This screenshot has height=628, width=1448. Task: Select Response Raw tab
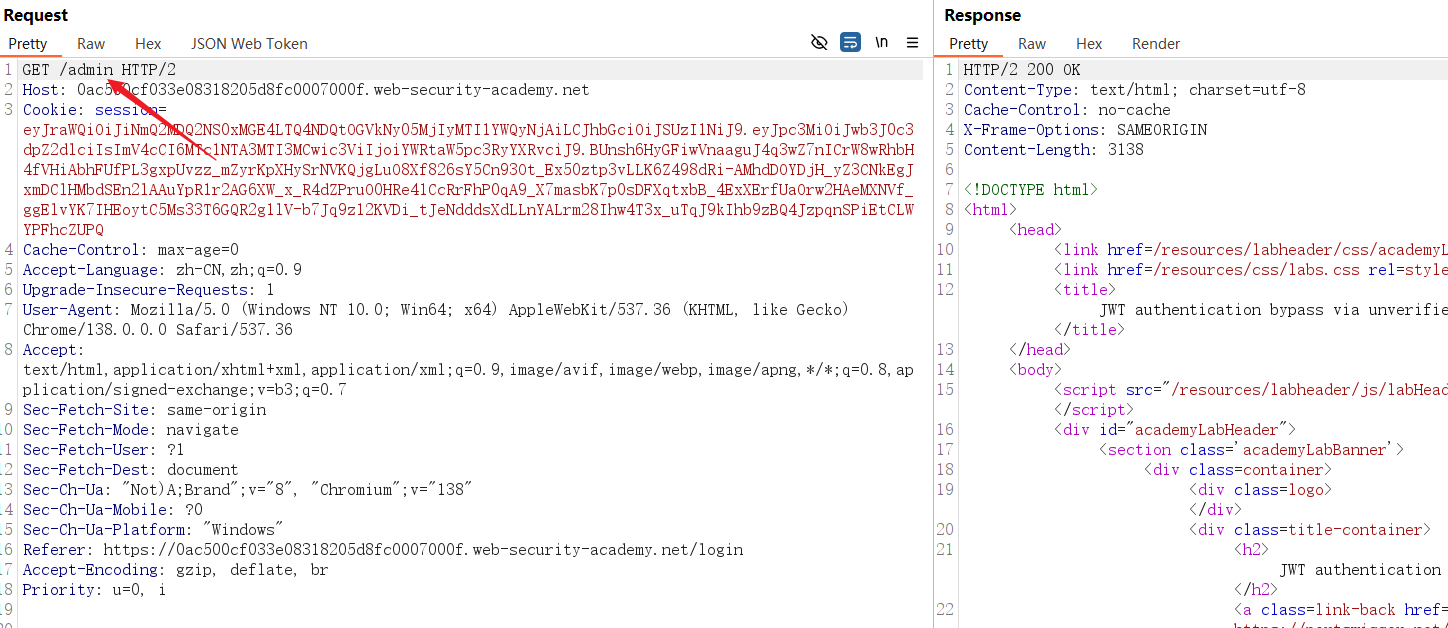1032,43
